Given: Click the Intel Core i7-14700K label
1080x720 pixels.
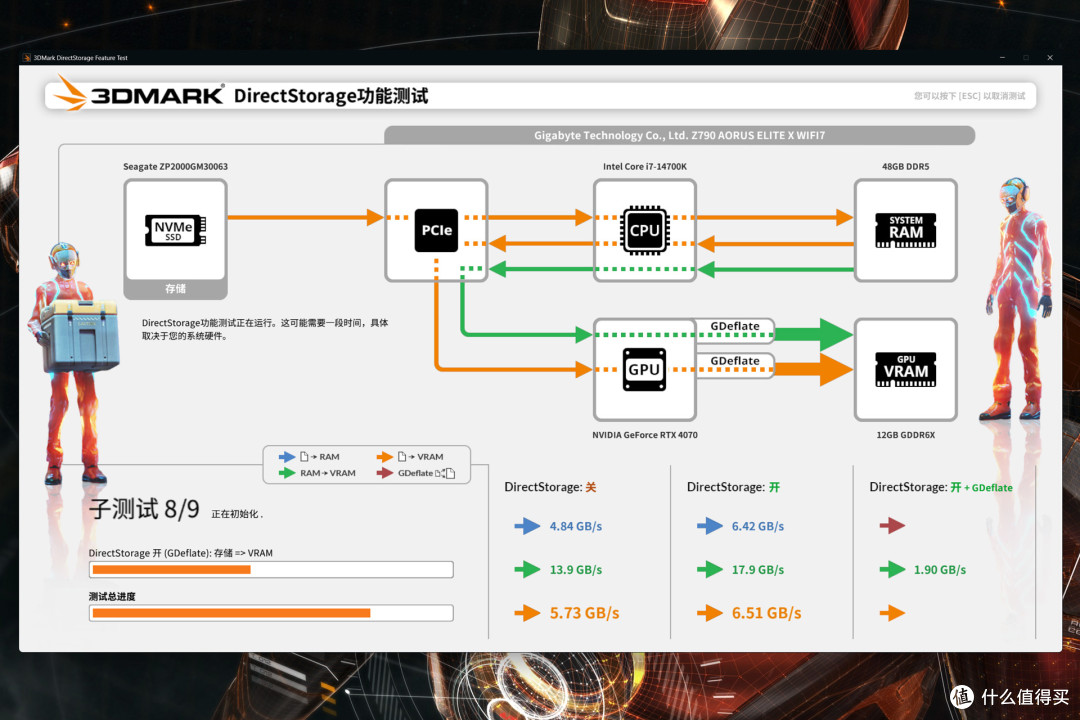Looking at the screenshot, I should [x=645, y=167].
